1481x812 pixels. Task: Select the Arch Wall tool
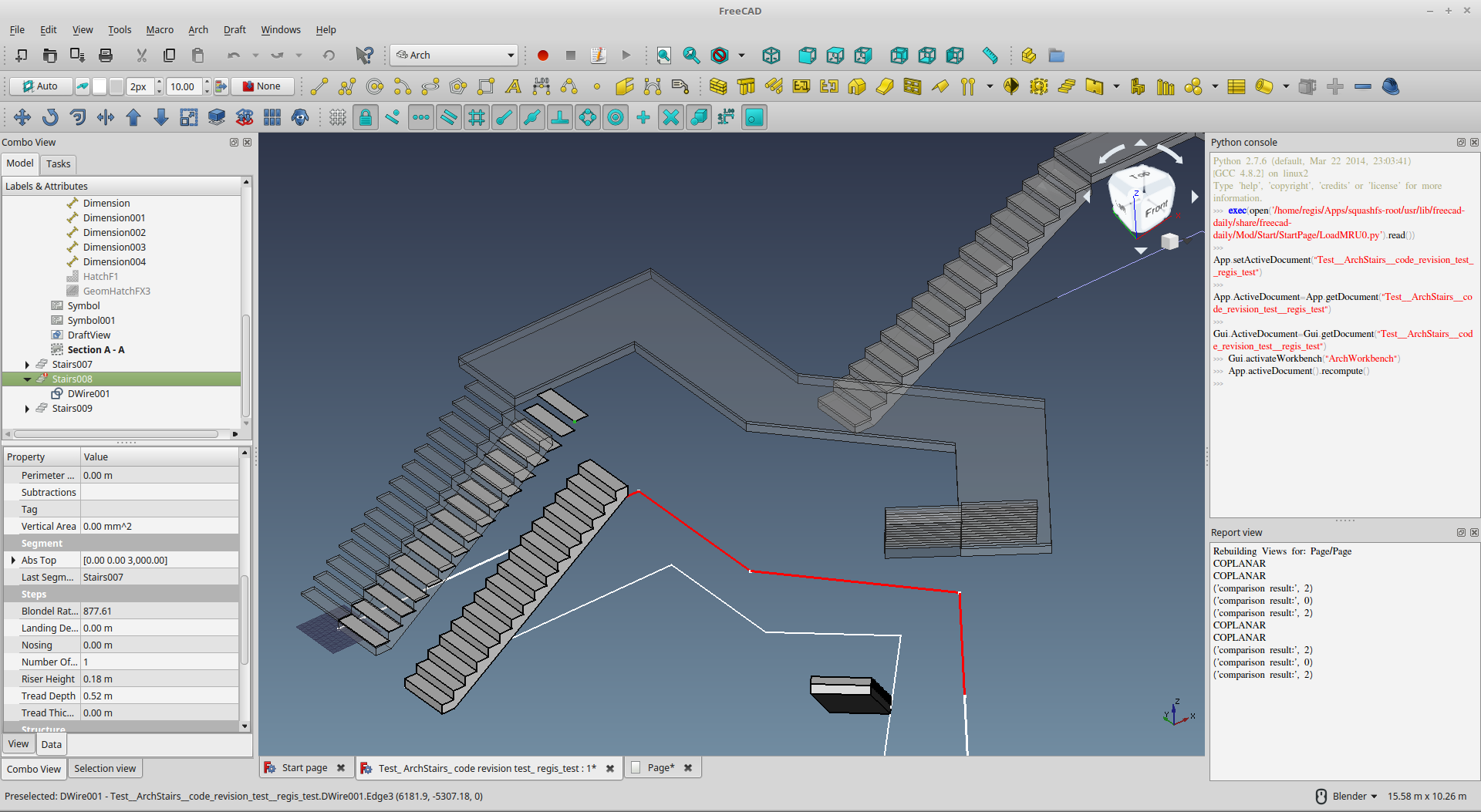click(718, 86)
